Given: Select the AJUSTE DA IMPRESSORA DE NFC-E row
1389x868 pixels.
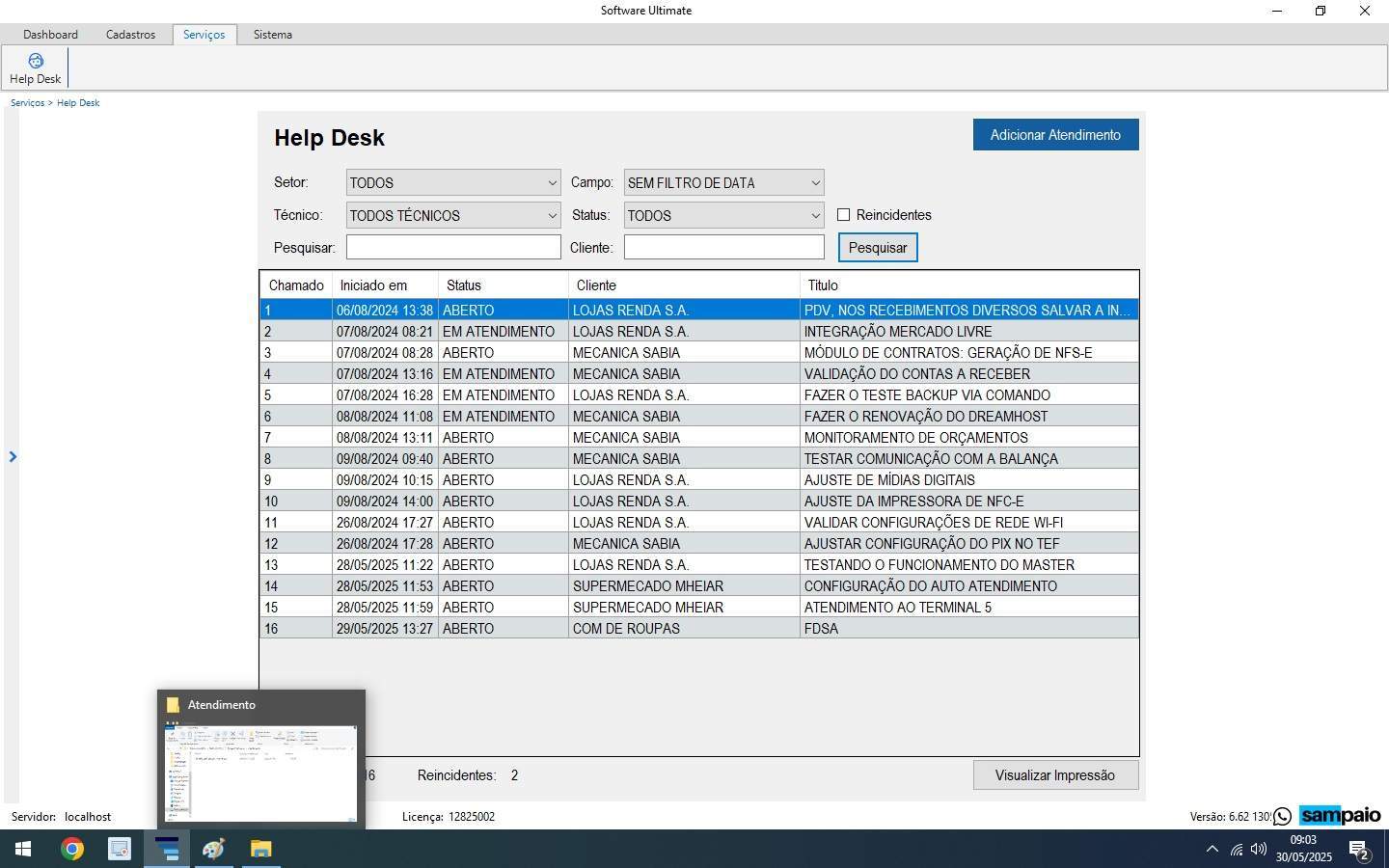Looking at the screenshot, I should [699, 502].
